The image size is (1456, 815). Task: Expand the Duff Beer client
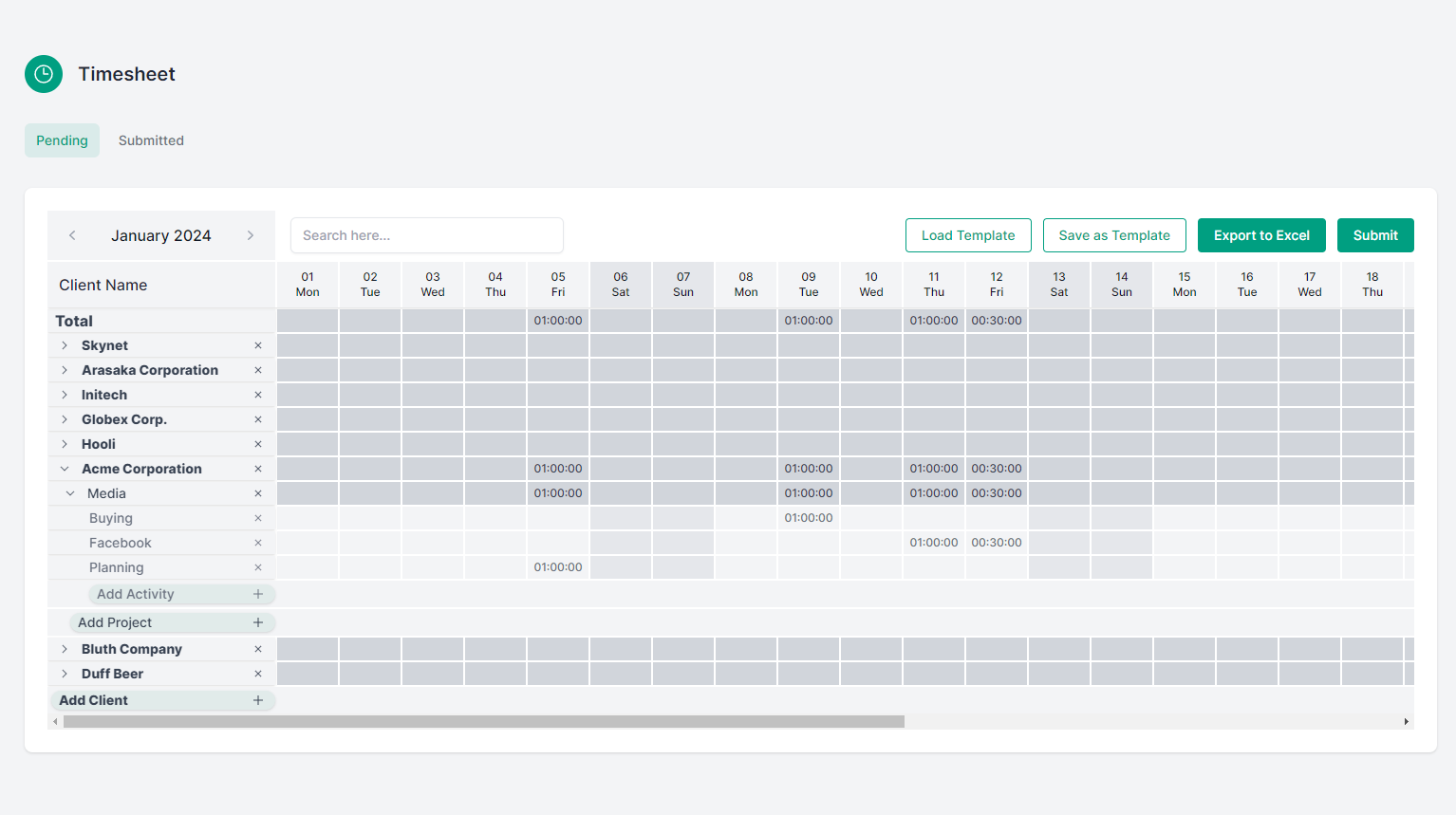point(65,674)
